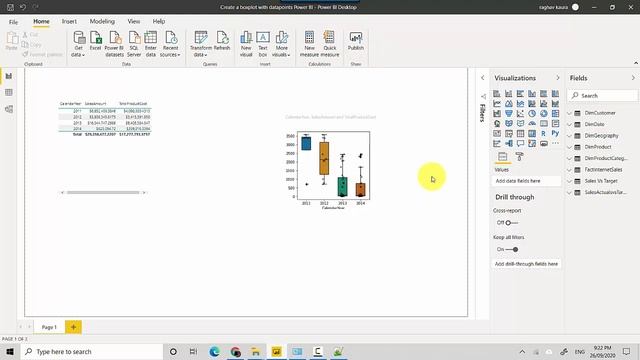Select the Matrix visual
Image resolution: width=640 pixels, height=360 pixels.
point(532,133)
